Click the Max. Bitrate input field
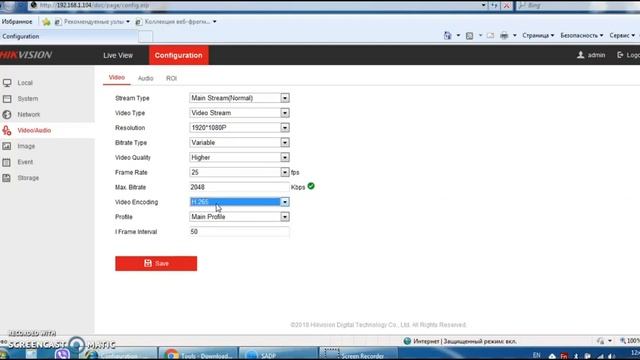The image size is (640, 360). tap(240, 187)
